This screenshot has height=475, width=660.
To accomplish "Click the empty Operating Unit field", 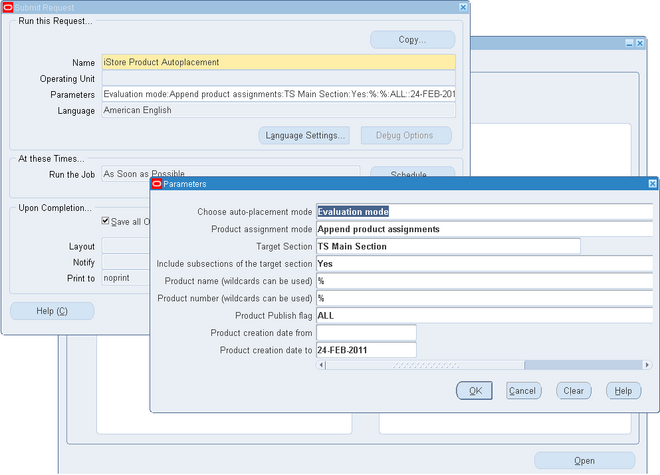I will (279, 78).
